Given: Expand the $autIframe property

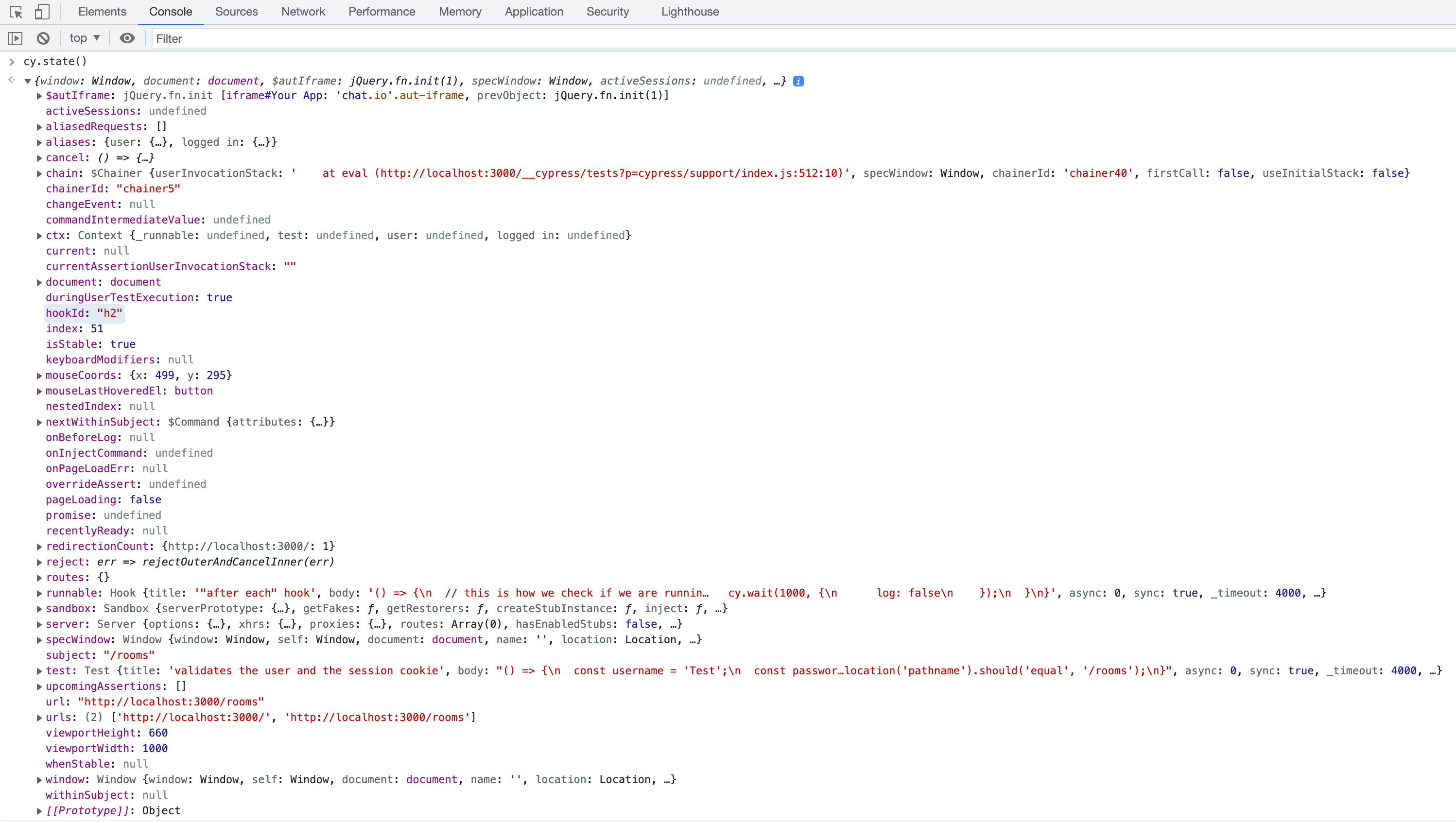Looking at the screenshot, I should (39, 96).
